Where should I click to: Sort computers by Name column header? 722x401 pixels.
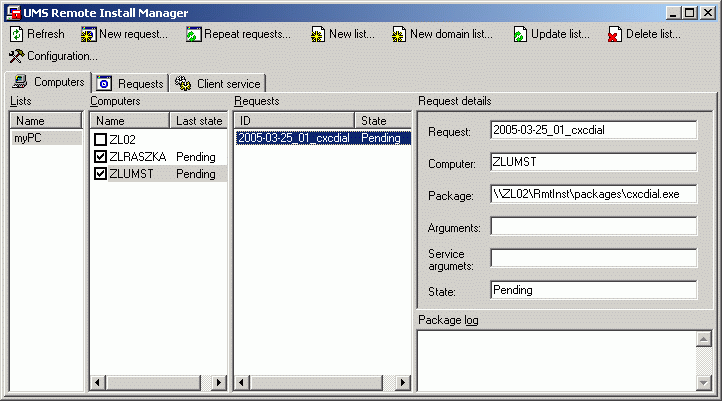[x=130, y=121]
